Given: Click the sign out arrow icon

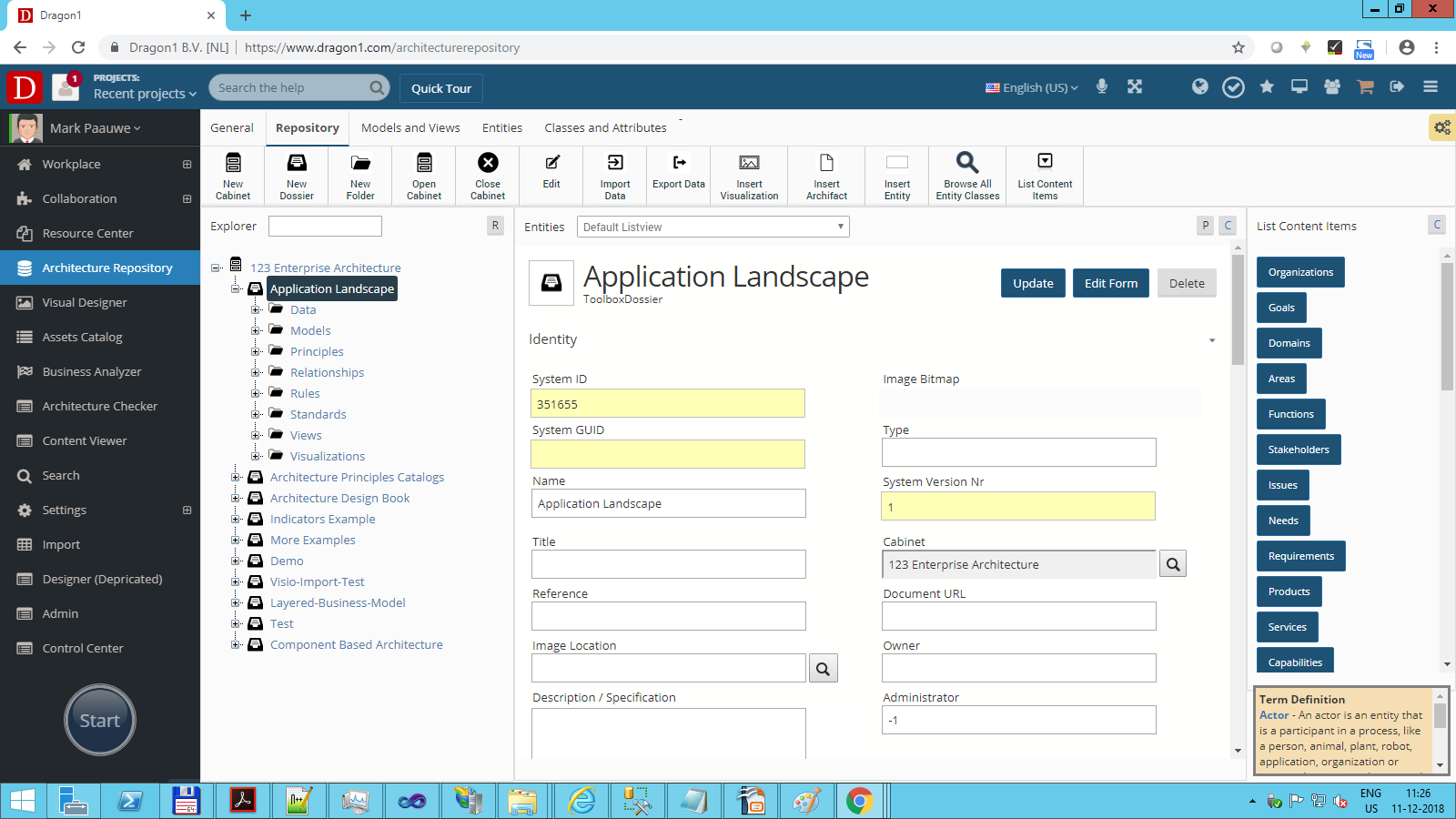Looking at the screenshot, I should [x=1397, y=86].
